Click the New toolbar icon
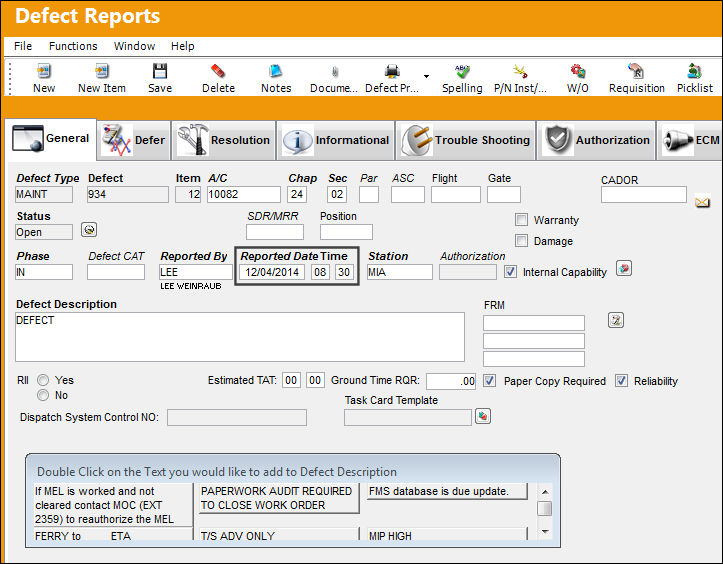723x564 pixels. [x=44, y=71]
